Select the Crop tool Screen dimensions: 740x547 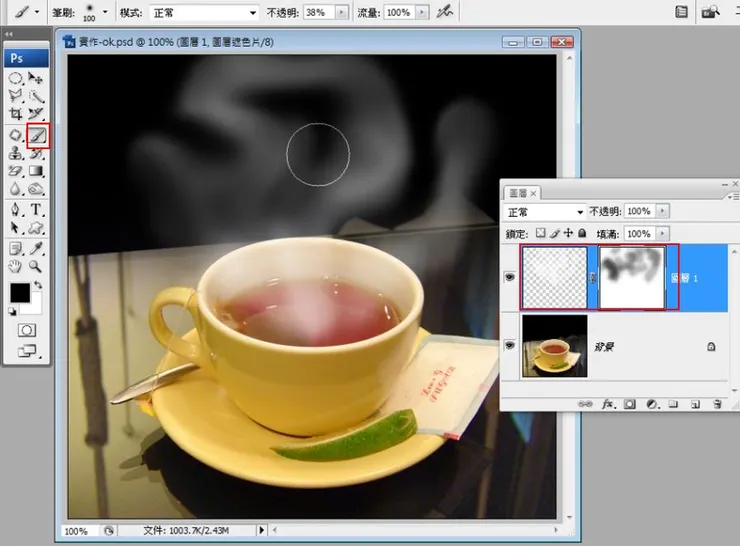coord(16,114)
